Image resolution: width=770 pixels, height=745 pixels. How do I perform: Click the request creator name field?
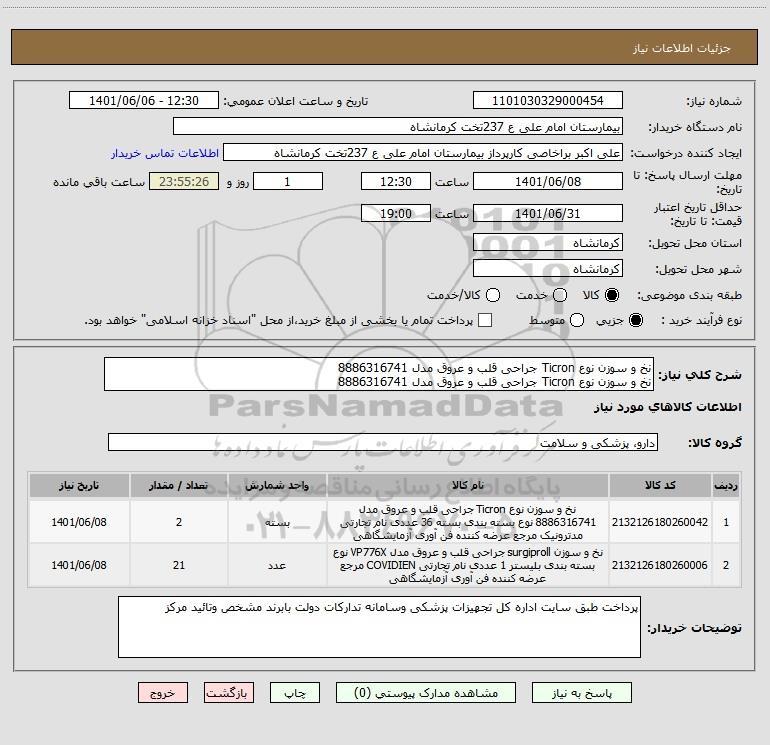[x=423, y=152]
